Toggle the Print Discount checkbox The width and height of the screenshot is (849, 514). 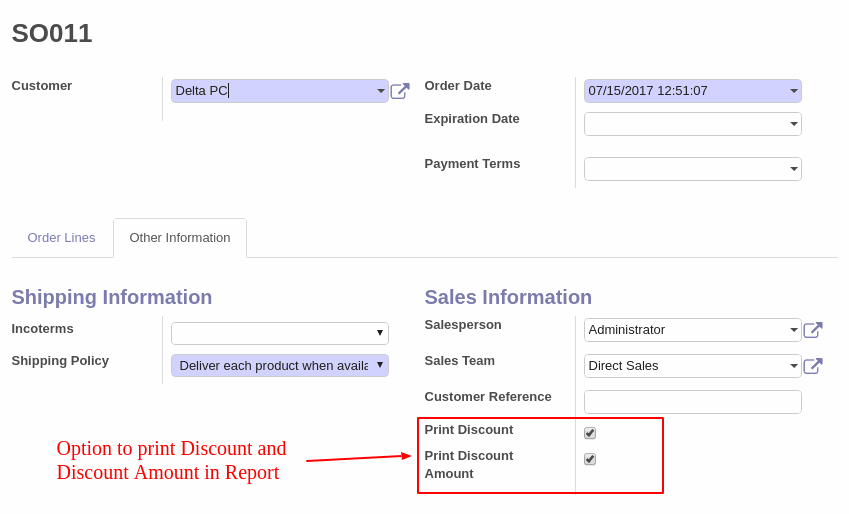point(590,433)
